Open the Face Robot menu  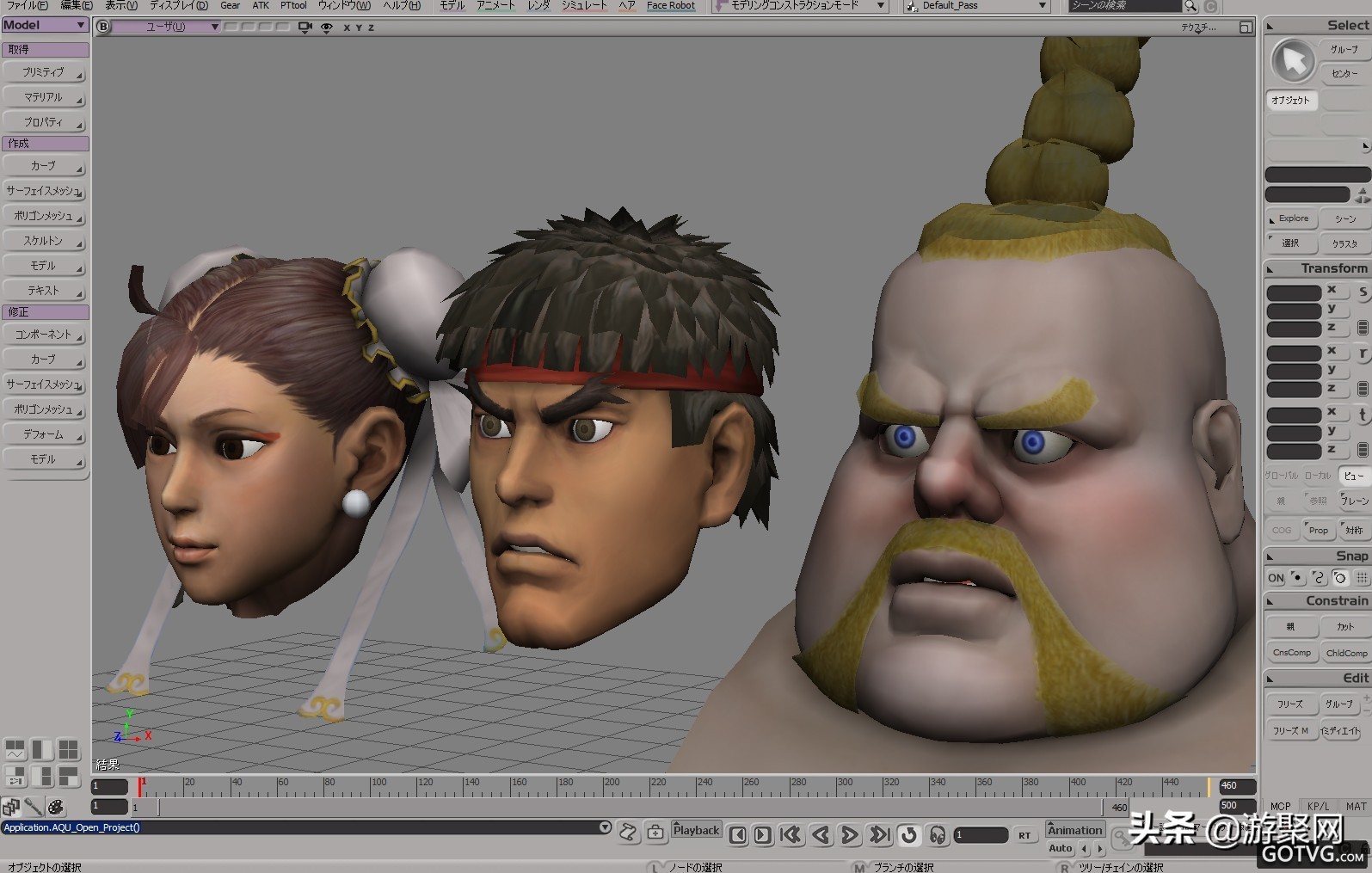click(x=670, y=6)
